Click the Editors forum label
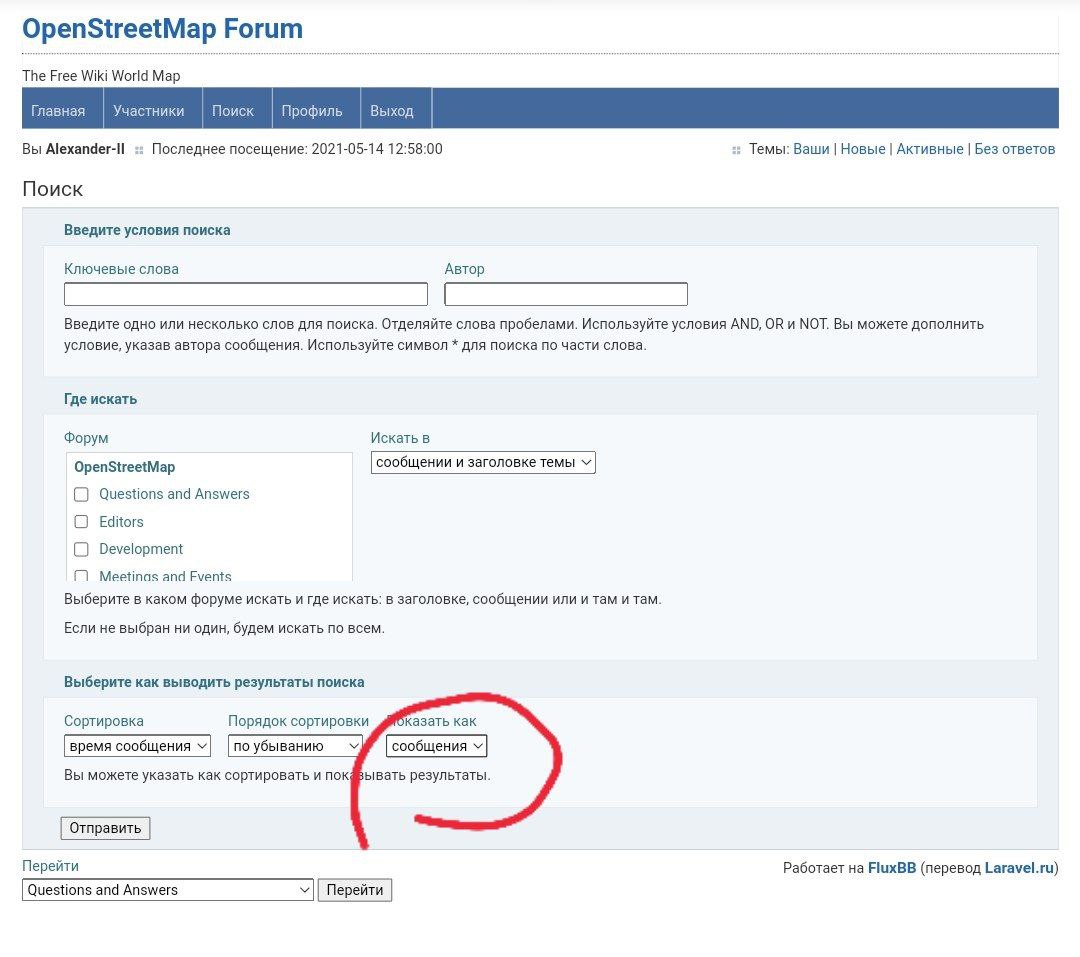 tap(121, 522)
